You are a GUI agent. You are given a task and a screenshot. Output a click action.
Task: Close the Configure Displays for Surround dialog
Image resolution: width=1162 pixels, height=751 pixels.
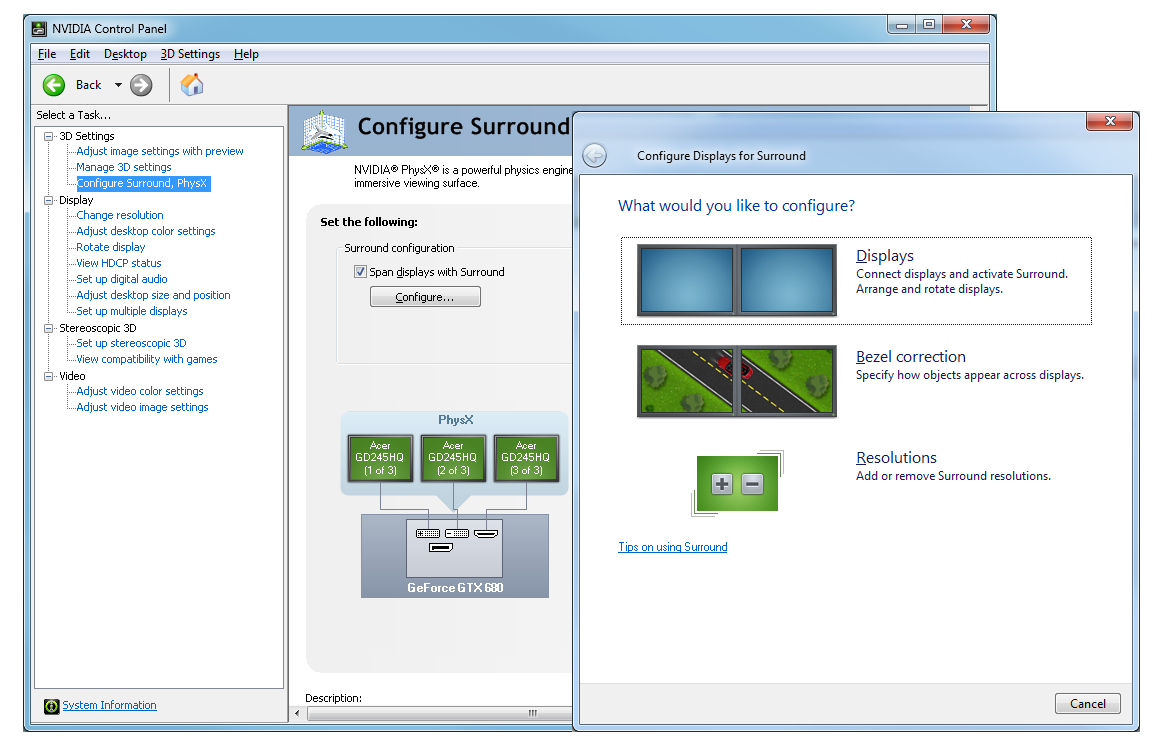pyautogui.click(x=1109, y=121)
